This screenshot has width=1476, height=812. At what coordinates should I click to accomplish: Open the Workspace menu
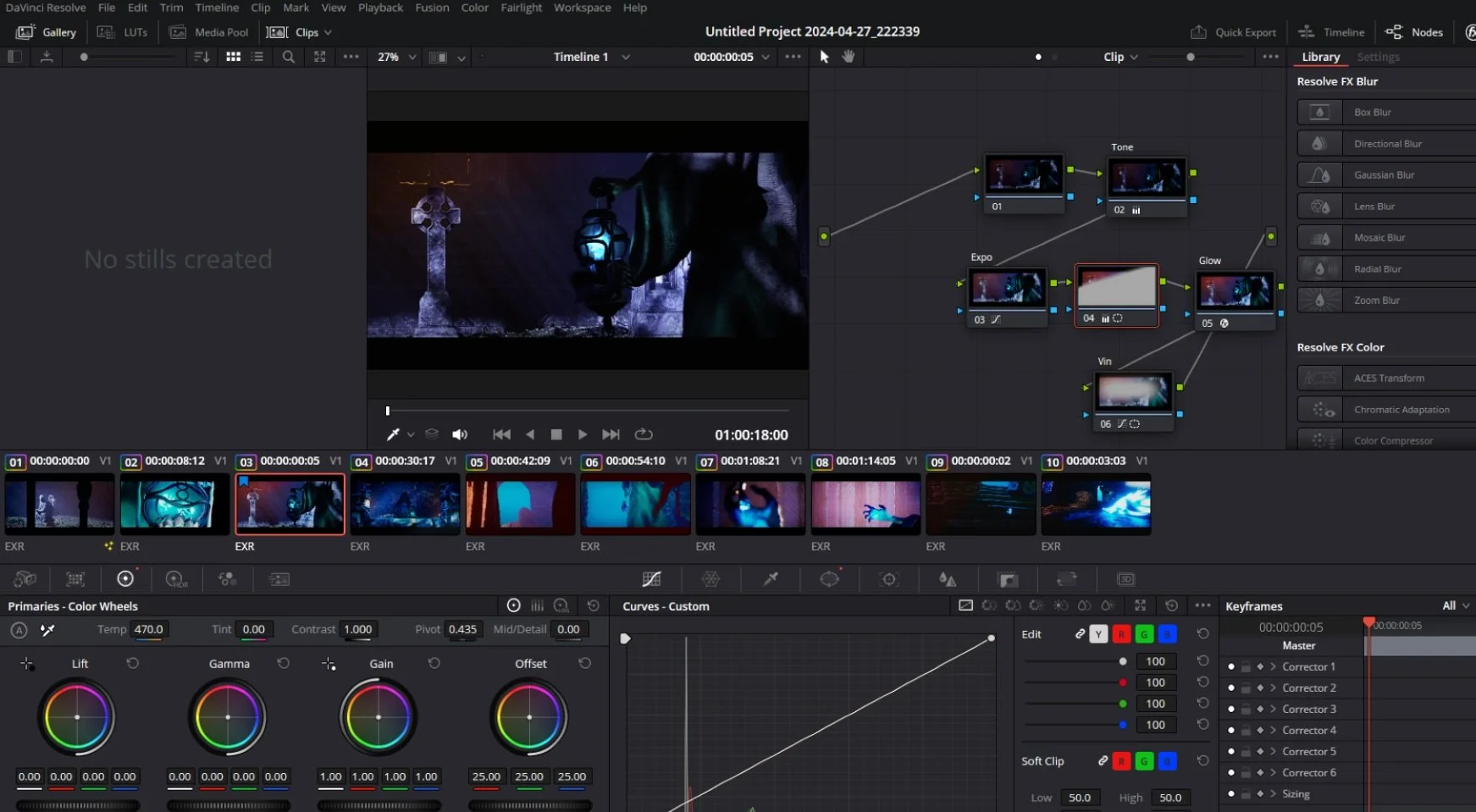click(583, 8)
